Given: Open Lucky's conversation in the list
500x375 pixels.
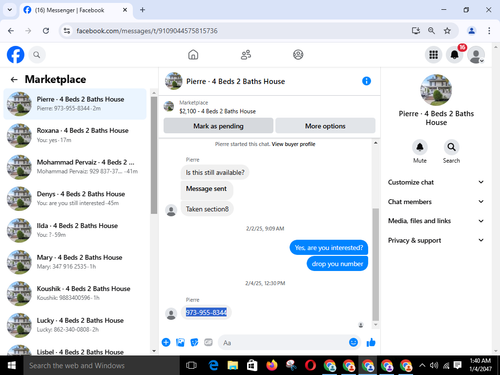Looking at the screenshot, I should click(75, 325).
